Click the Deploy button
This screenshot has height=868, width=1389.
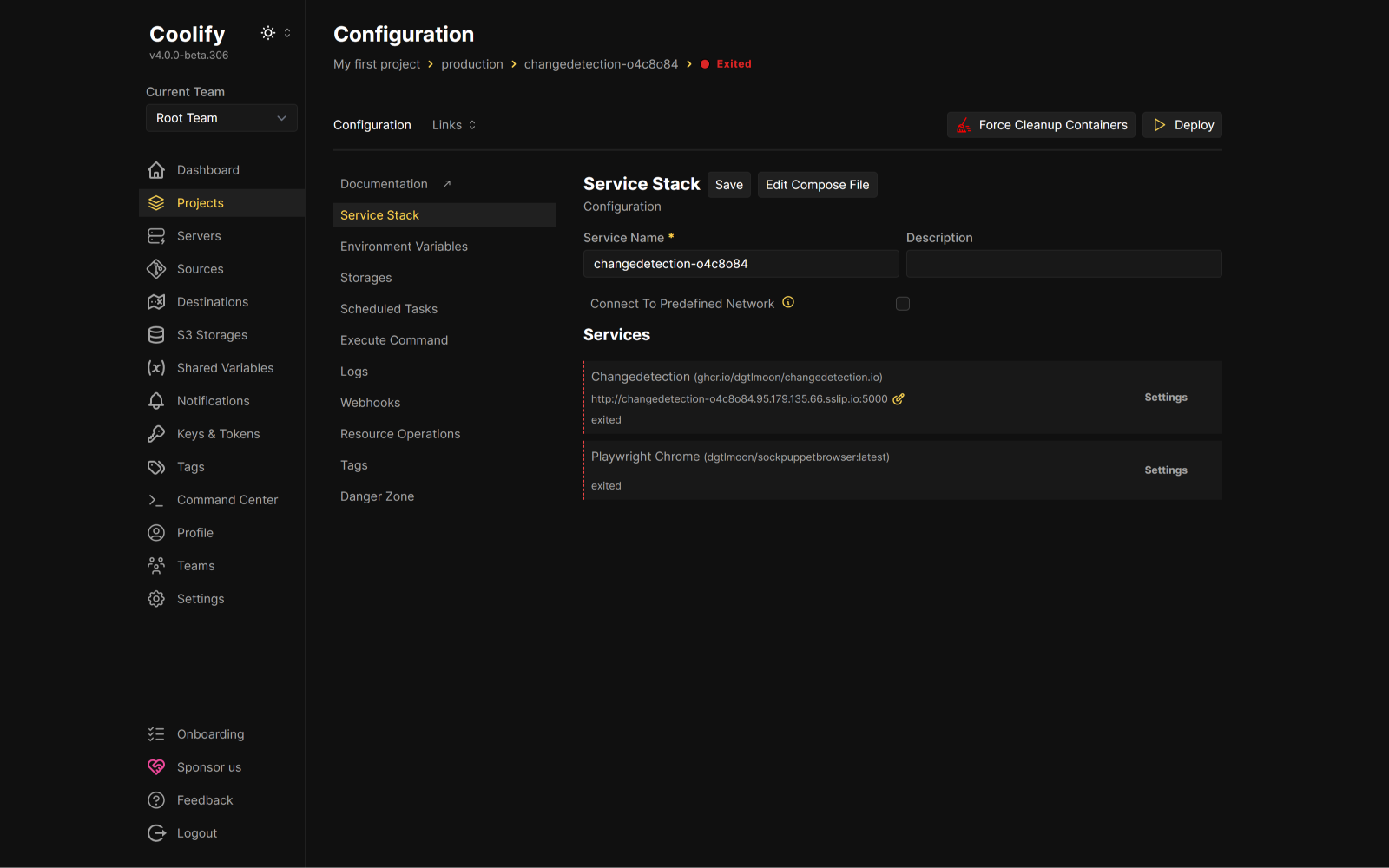pyautogui.click(x=1182, y=125)
